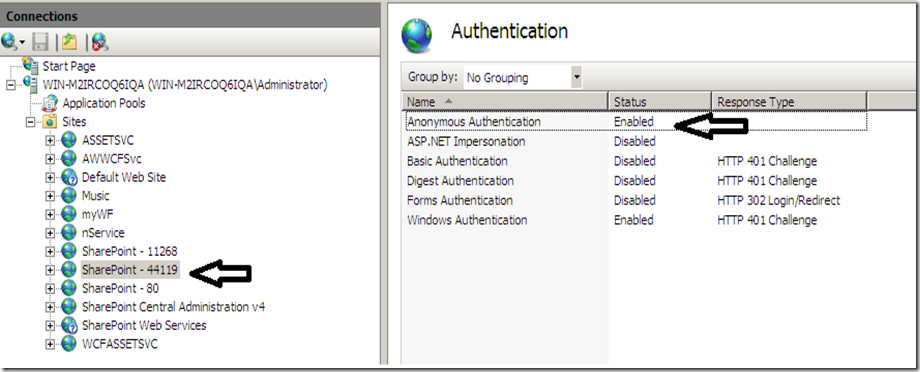Collapse the Sites tree node
The width and height of the screenshot is (920, 372).
tap(31, 122)
